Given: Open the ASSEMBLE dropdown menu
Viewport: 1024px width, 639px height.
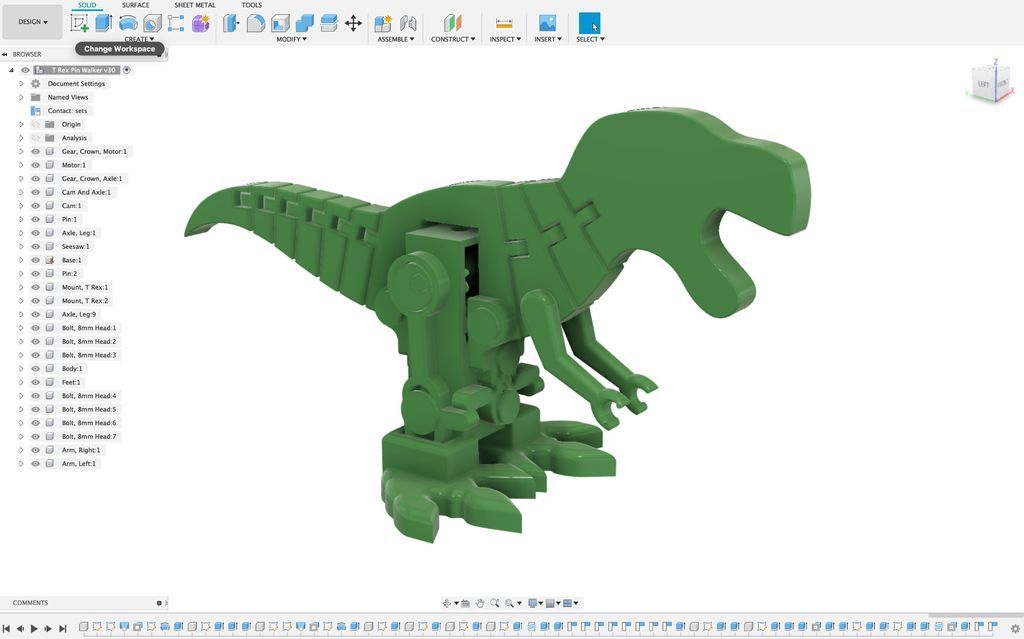Looking at the screenshot, I should coord(396,39).
